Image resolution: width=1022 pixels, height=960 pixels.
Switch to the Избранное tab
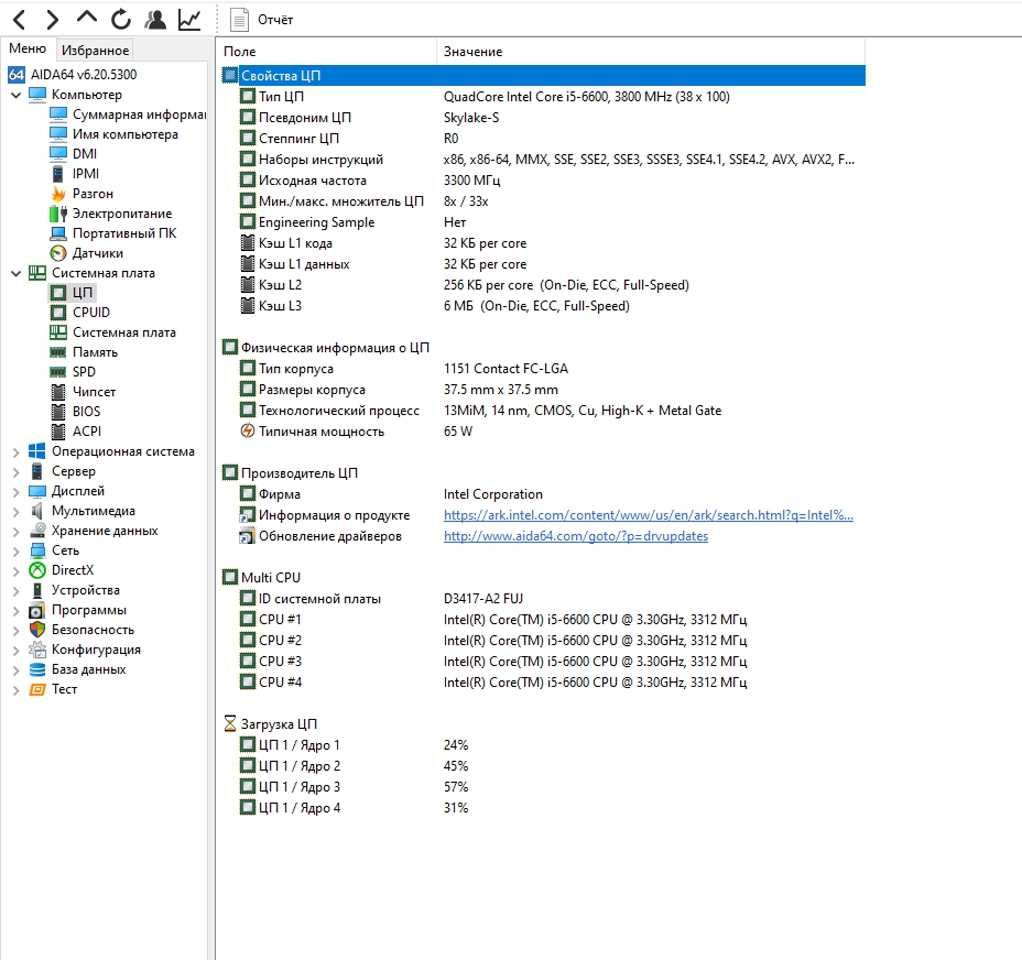click(95, 50)
